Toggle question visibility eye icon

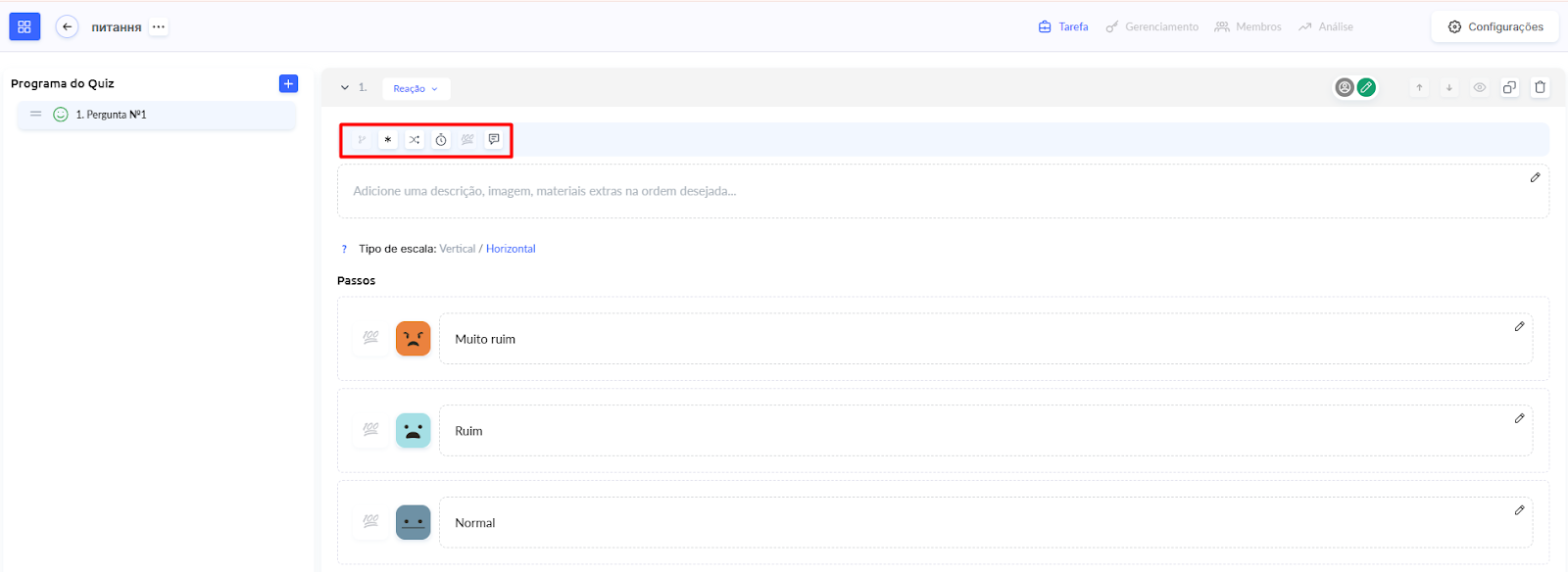point(1480,87)
